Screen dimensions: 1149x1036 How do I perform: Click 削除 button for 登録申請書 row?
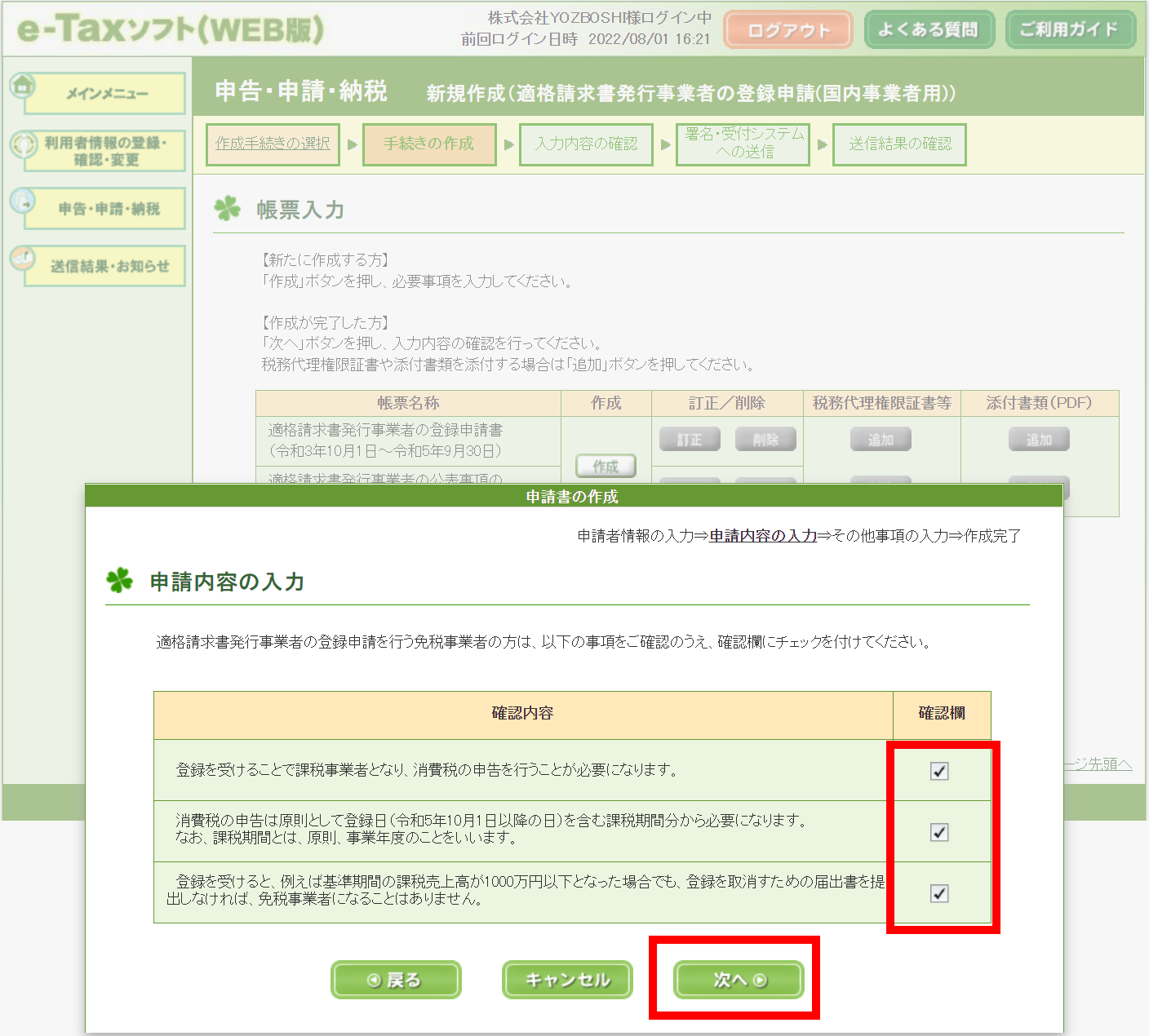coord(765,440)
